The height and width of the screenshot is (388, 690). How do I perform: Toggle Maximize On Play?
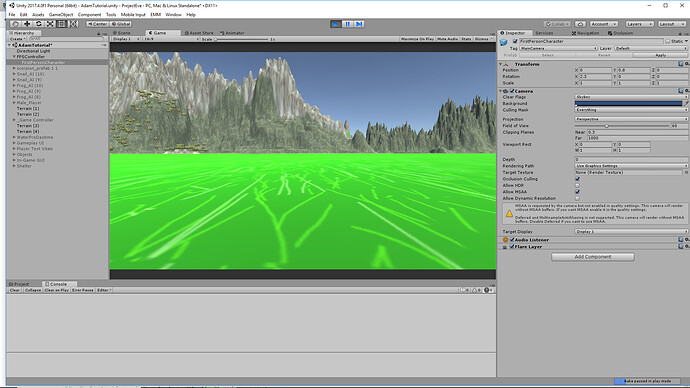pos(417,39)
